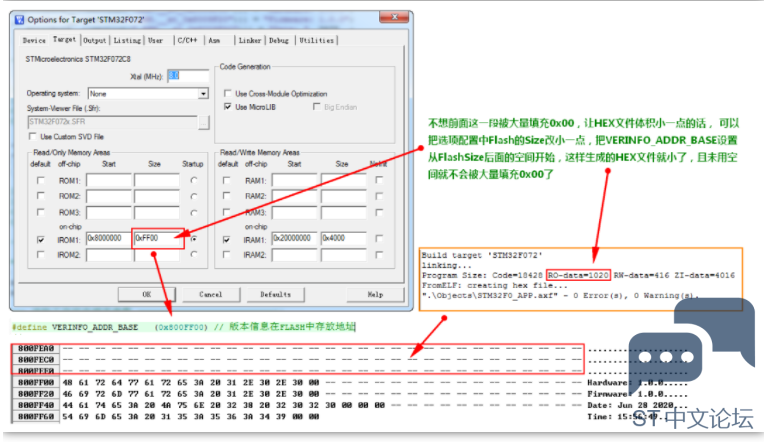
Task: Click the IROM1 Start field 0x8000000
Action: coord(108,238)
